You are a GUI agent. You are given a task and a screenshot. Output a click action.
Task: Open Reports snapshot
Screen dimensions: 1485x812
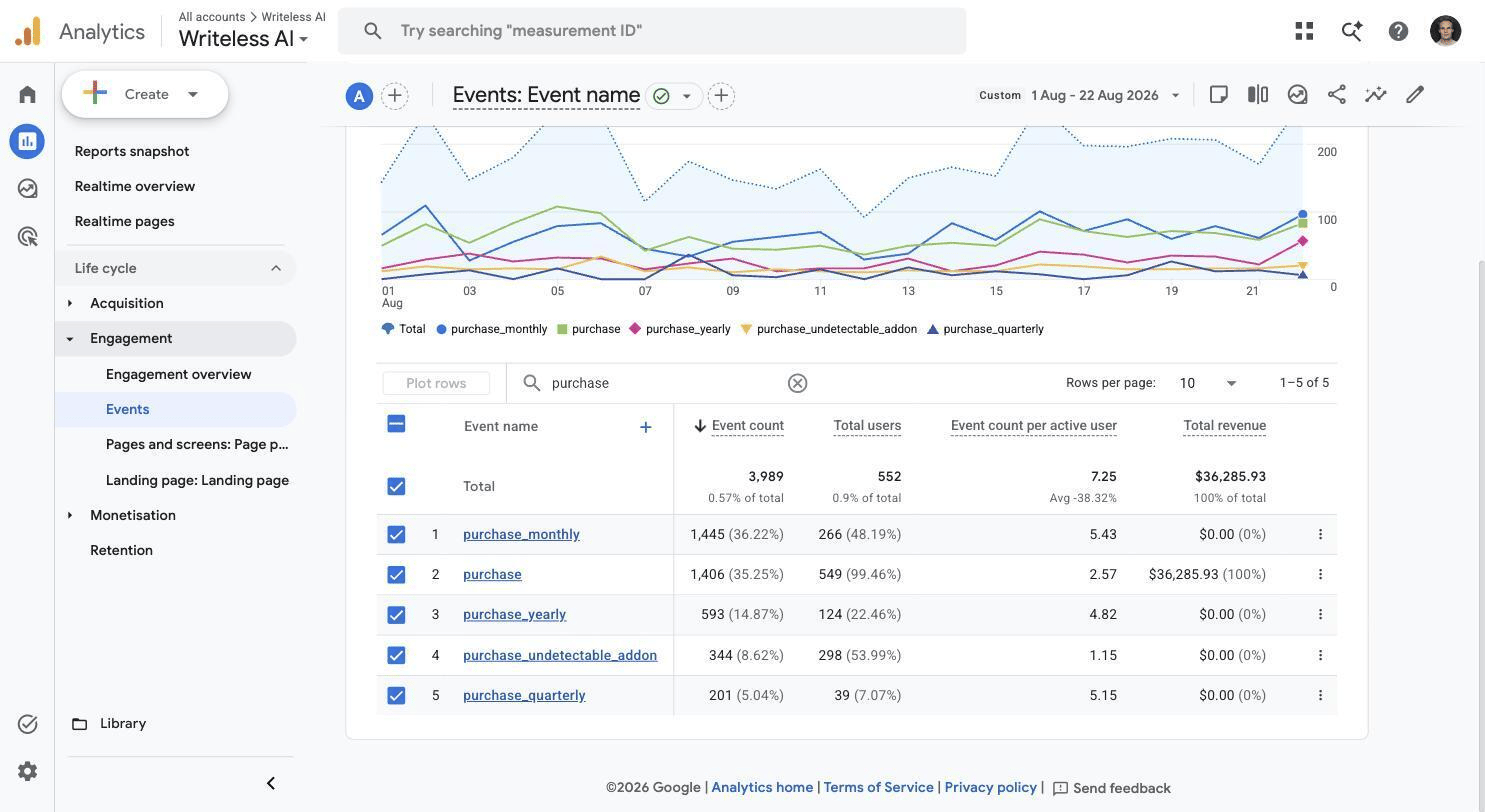(x=132, y=151)
